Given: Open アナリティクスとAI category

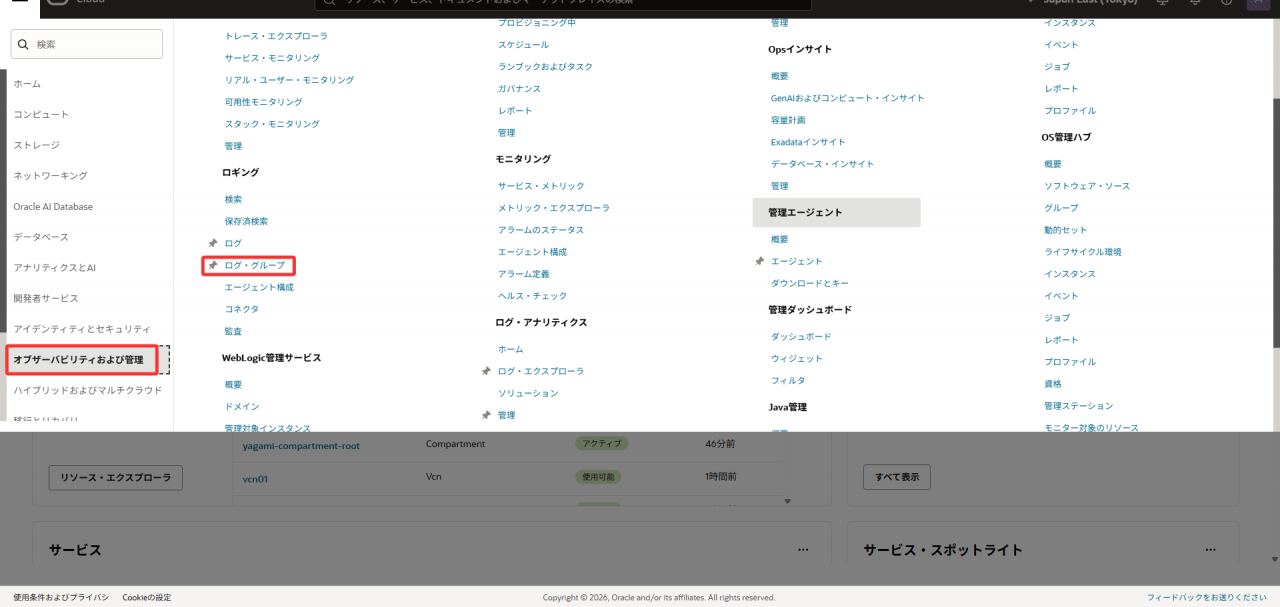Looking at the screenshot, I should pyautogui.click(x=54, y=268).
